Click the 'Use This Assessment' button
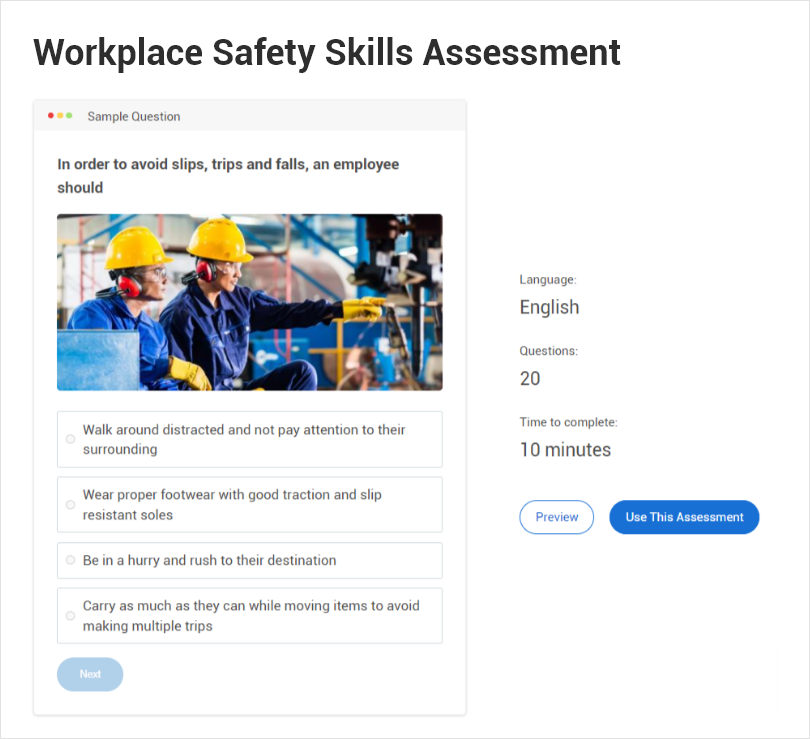The width and height of the screenshot is (810, 739). pyautogui.click(x=684, y=517)
